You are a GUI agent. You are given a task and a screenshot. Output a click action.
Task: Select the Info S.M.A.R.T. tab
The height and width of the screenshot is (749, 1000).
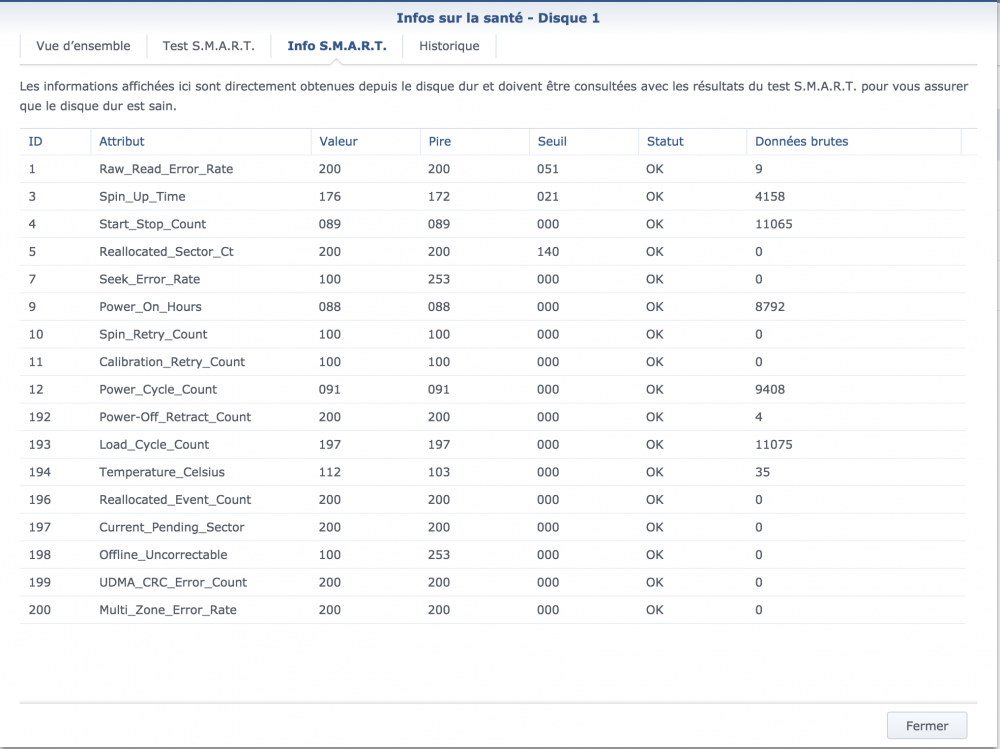point(337,46)
